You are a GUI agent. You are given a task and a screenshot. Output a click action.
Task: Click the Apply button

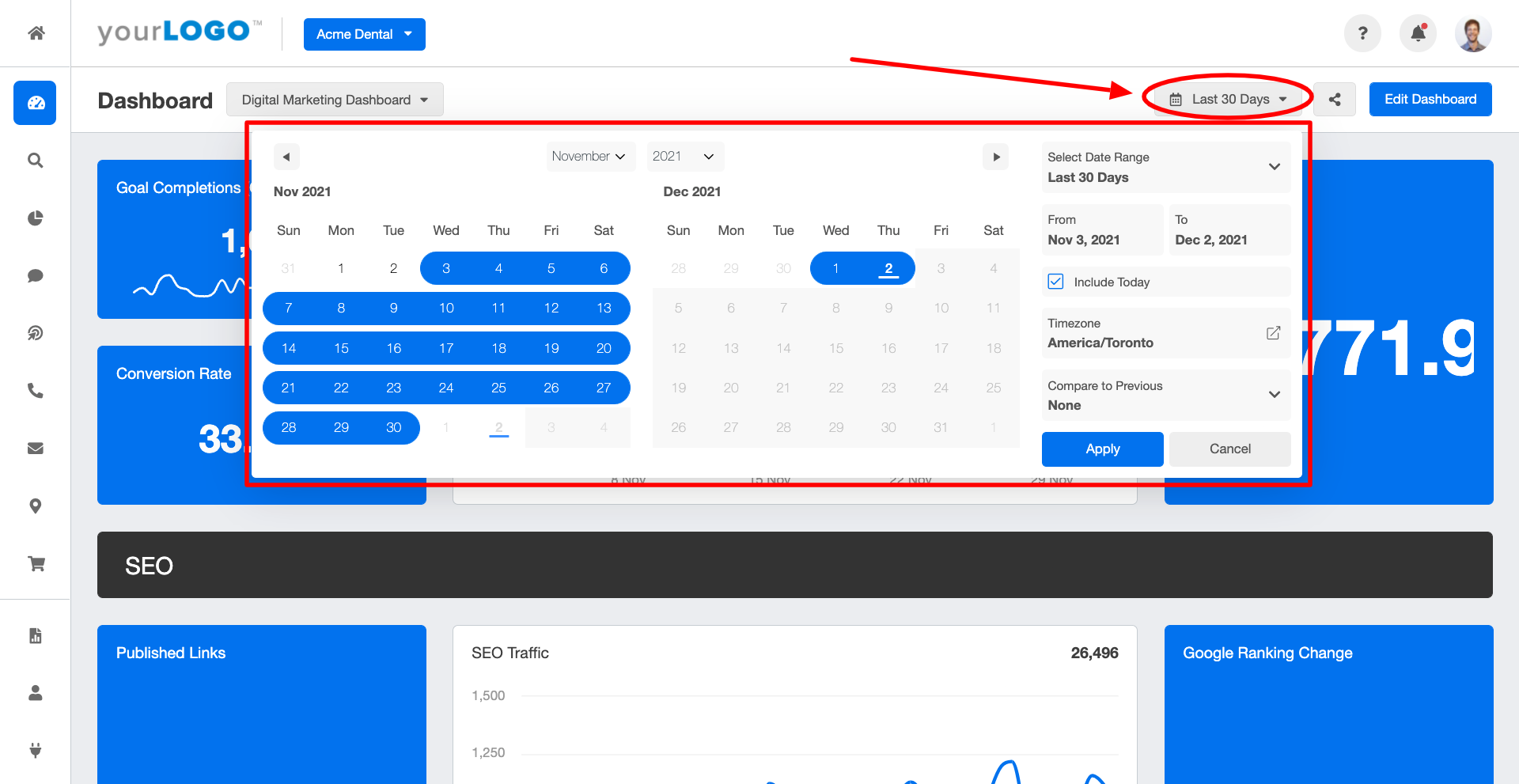[1102, 449]
